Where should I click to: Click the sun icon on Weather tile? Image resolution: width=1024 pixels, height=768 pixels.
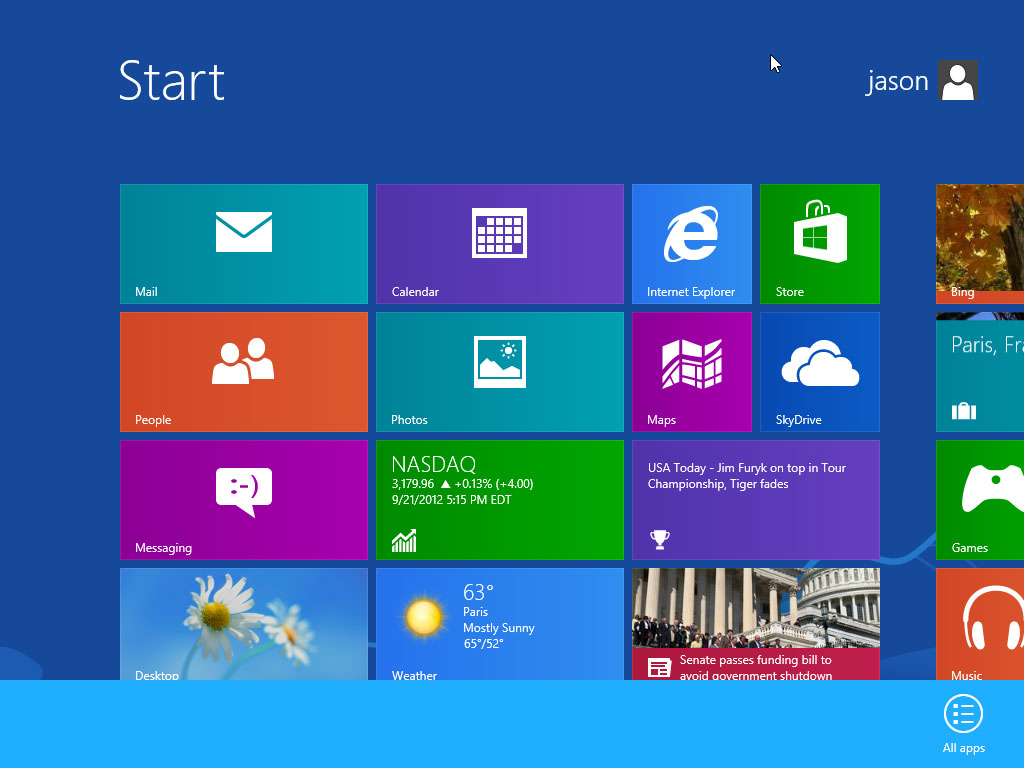(423, 616)
